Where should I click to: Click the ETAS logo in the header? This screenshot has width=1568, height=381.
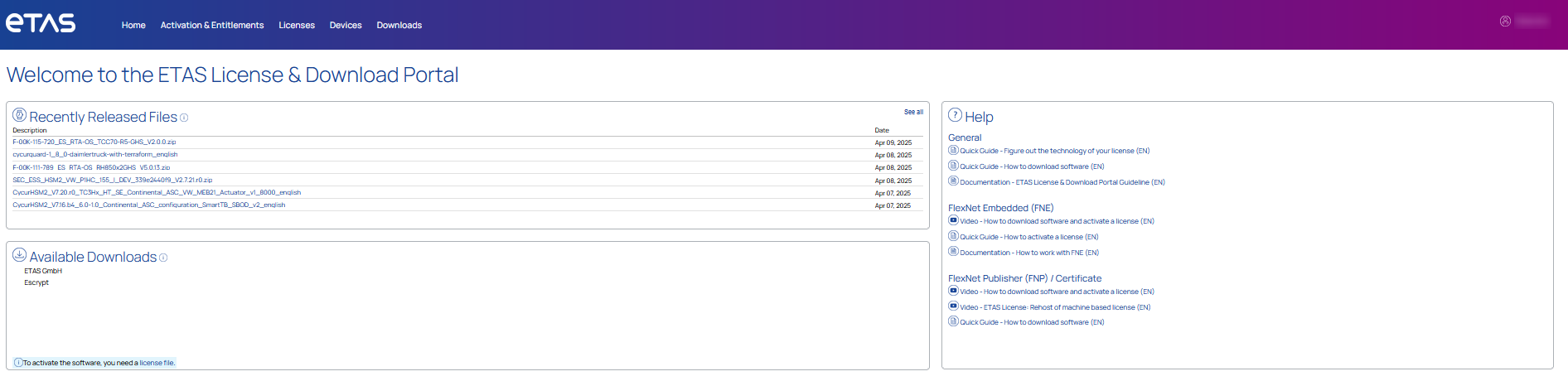(41, 23)
